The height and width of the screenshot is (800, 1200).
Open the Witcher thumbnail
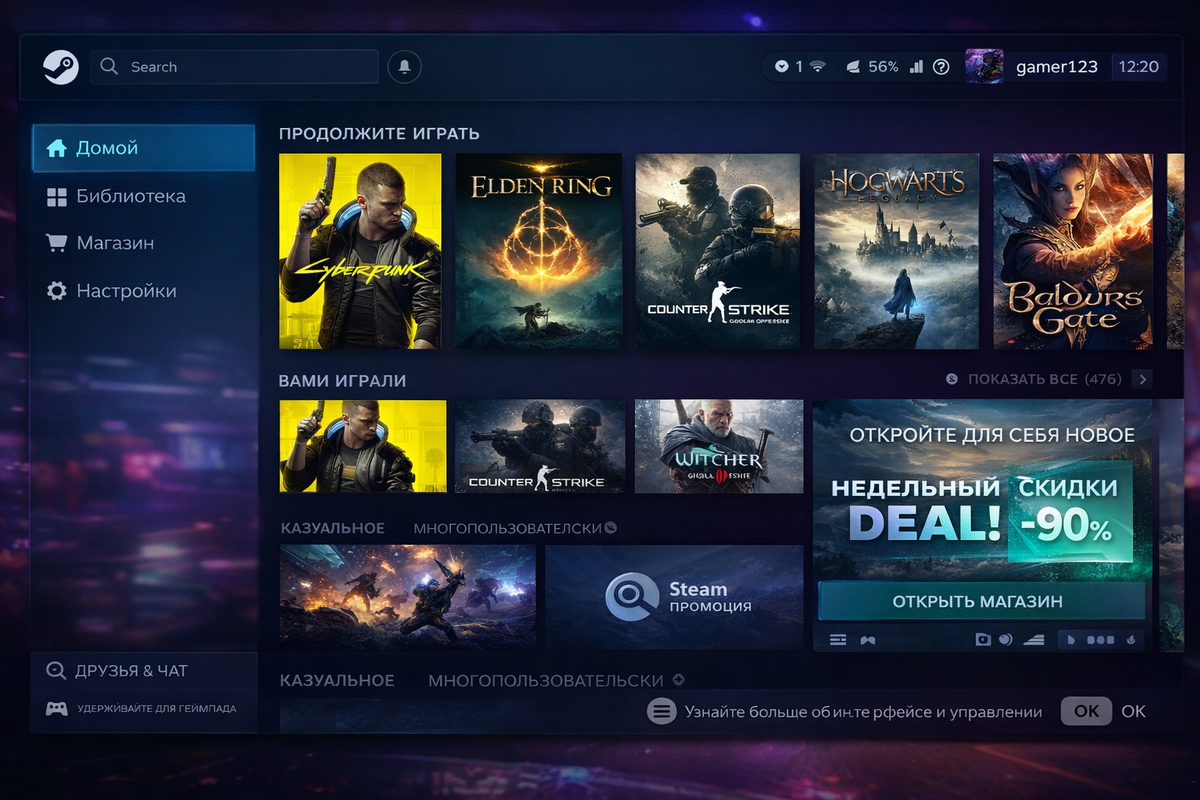point(719,446)
